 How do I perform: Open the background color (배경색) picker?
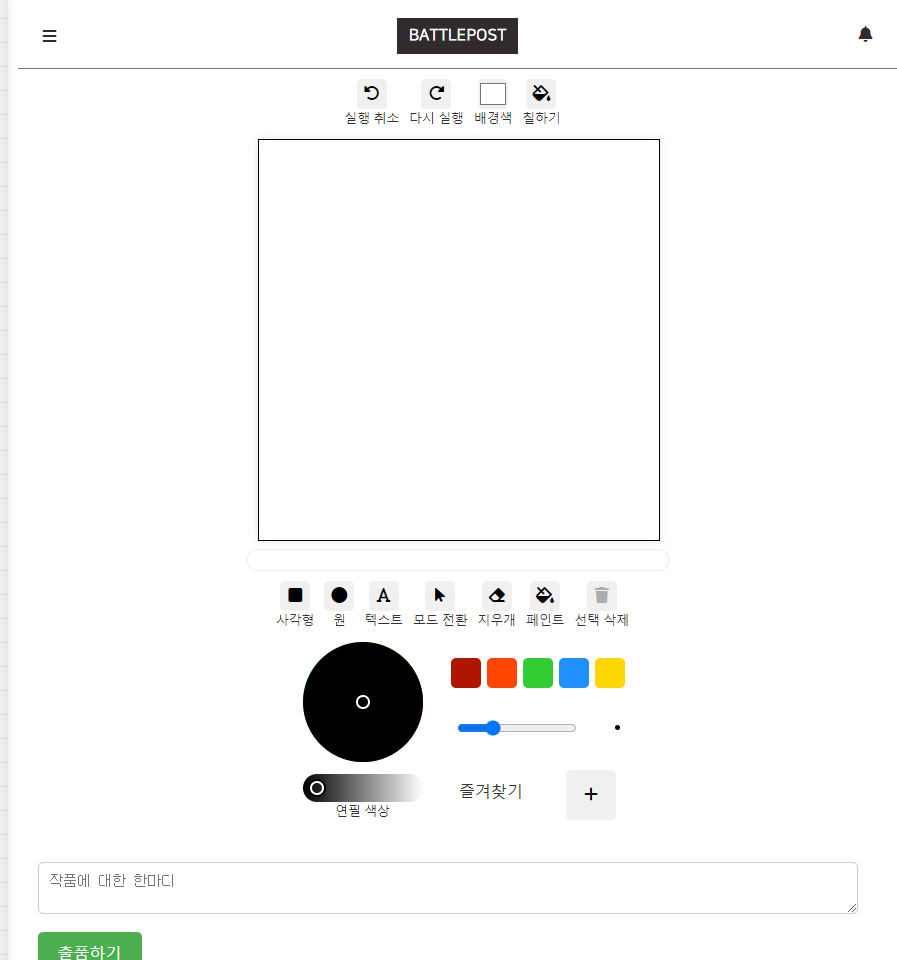point(493,94)
